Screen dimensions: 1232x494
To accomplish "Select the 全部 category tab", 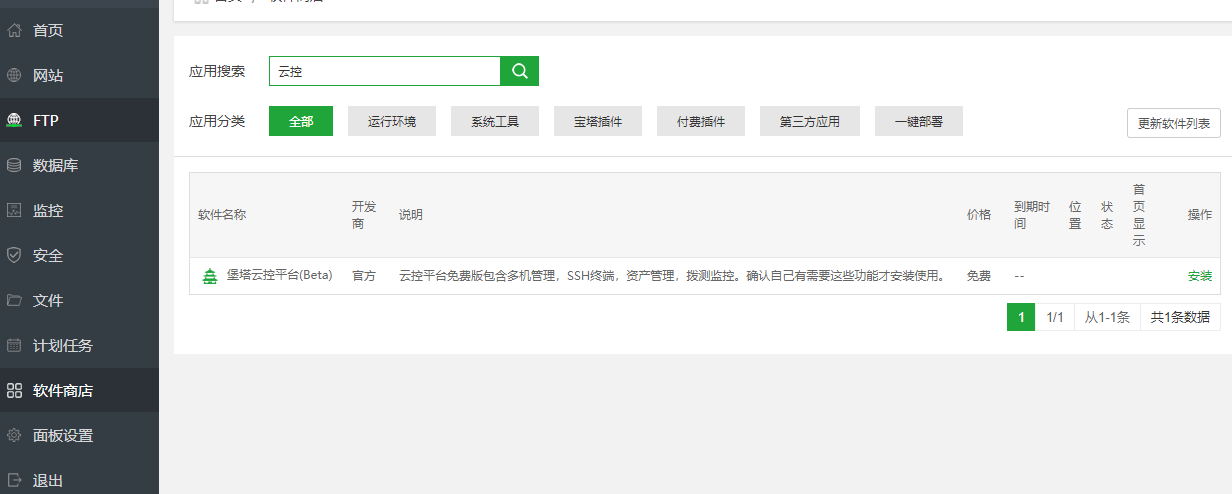I will 301,122.
